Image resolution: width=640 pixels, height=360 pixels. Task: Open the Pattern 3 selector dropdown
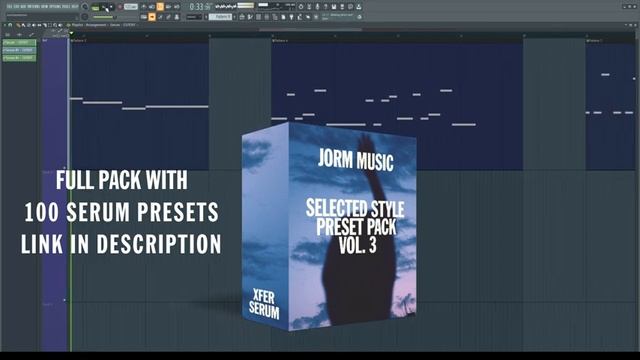click(x=220, y=17)
